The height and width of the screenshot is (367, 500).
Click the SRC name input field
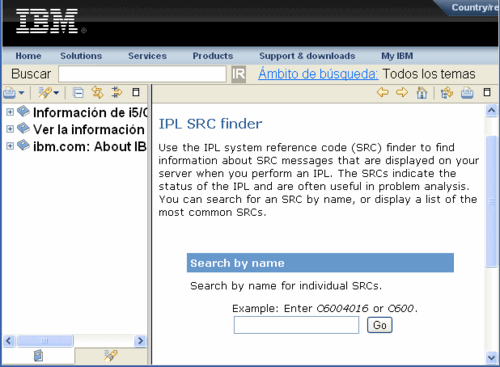pos(296,325)
